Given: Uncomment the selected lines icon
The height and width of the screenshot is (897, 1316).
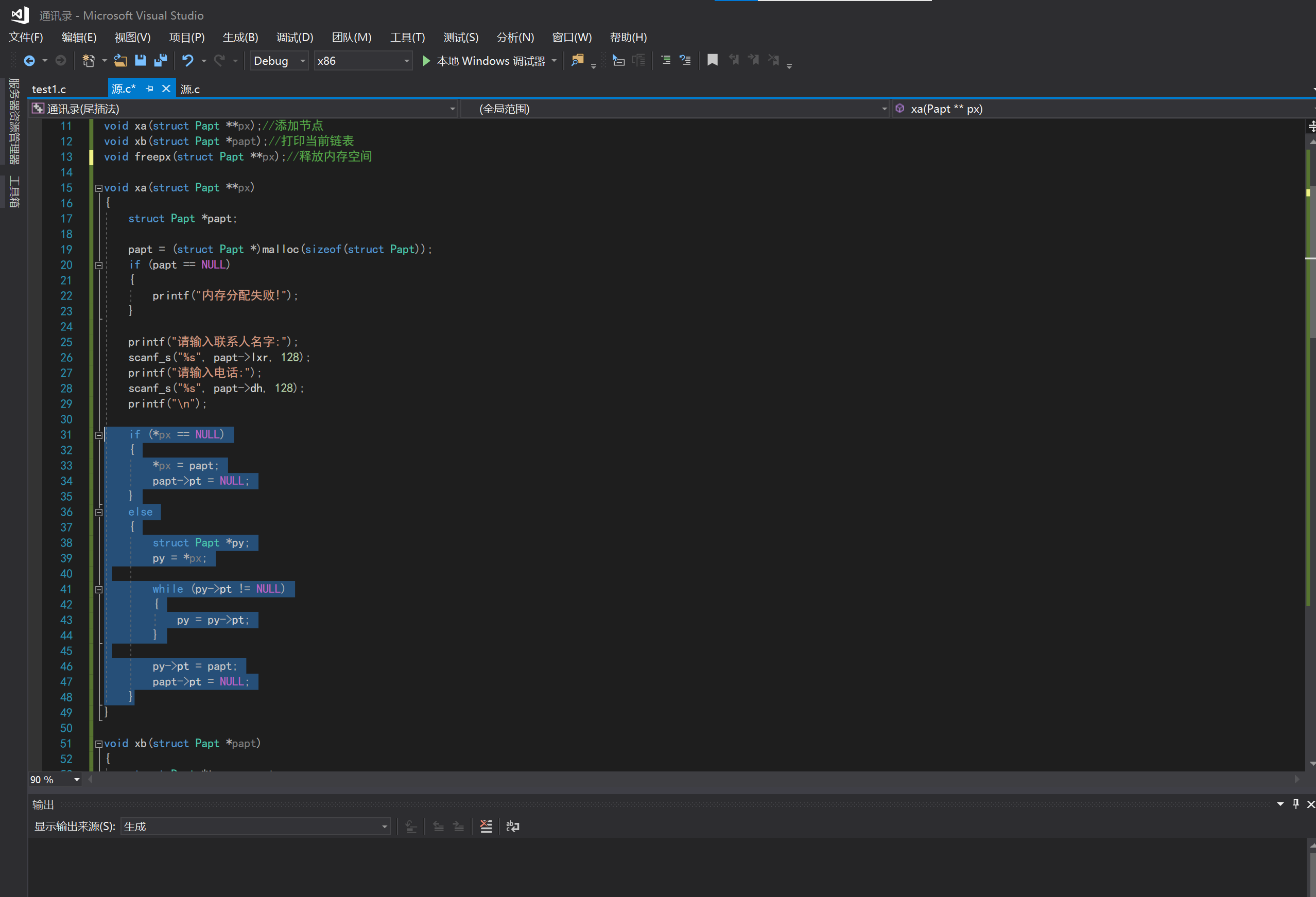Looking at the screenshot, I should click(x=685, y=61).
